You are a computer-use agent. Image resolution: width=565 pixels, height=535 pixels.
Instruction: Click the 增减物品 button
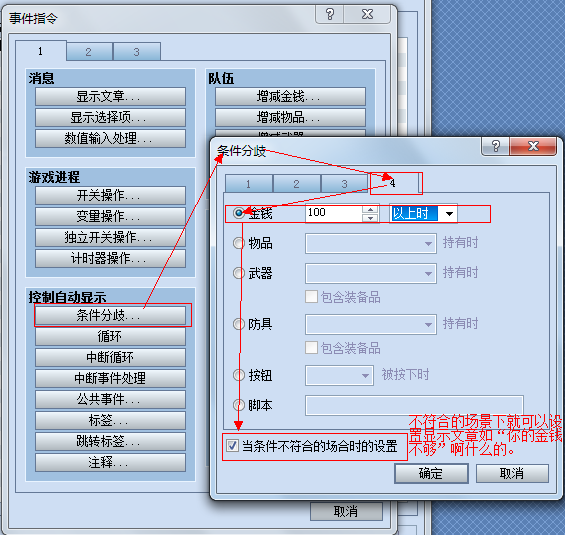coord(290,117)
